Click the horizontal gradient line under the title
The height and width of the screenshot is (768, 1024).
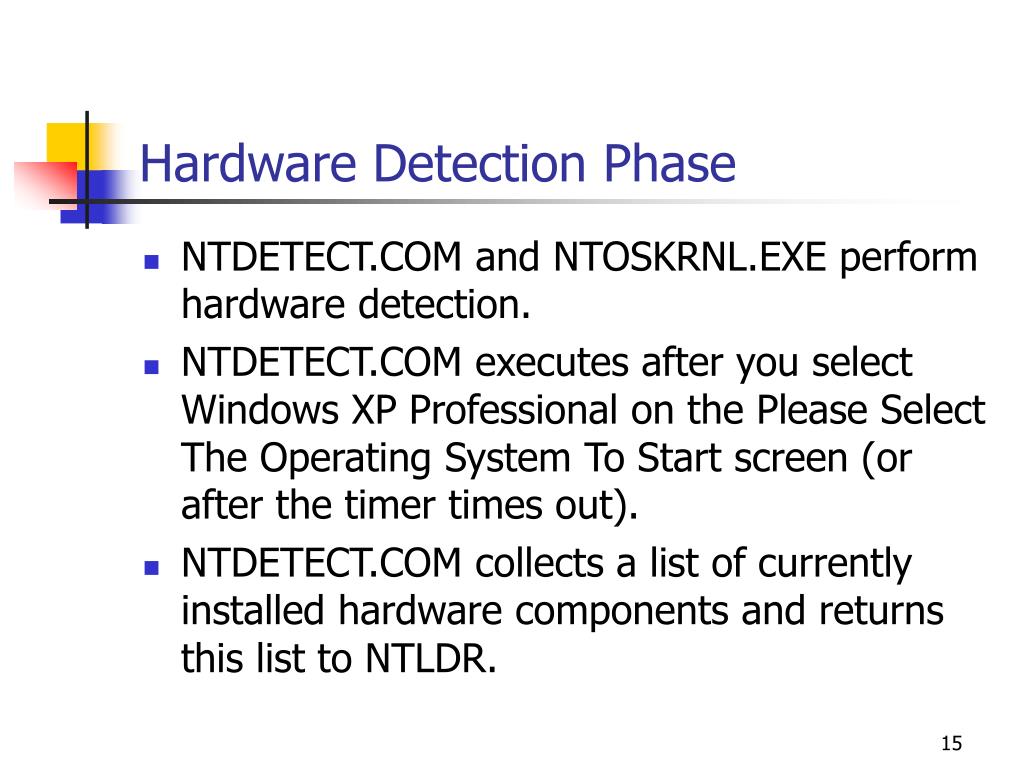click(496, 201)
